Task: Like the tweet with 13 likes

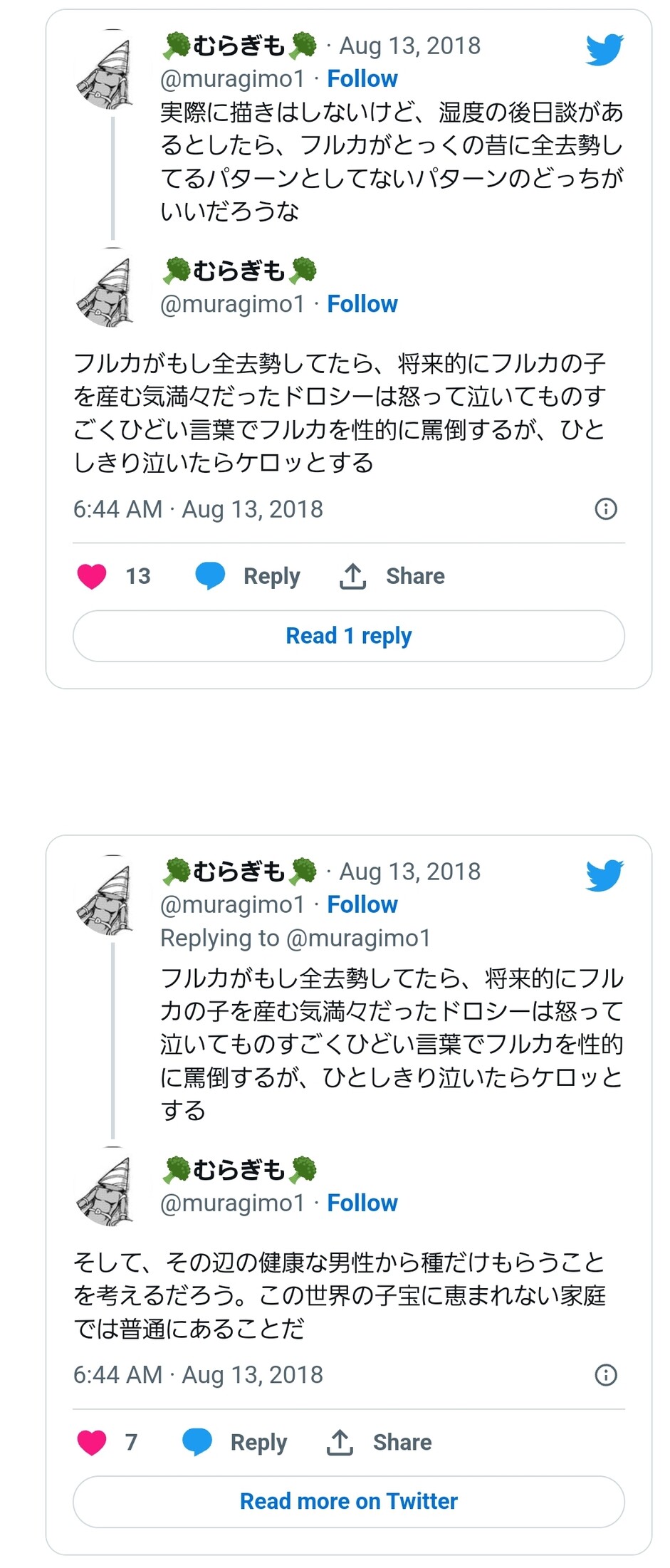Action: pos(92,576)
